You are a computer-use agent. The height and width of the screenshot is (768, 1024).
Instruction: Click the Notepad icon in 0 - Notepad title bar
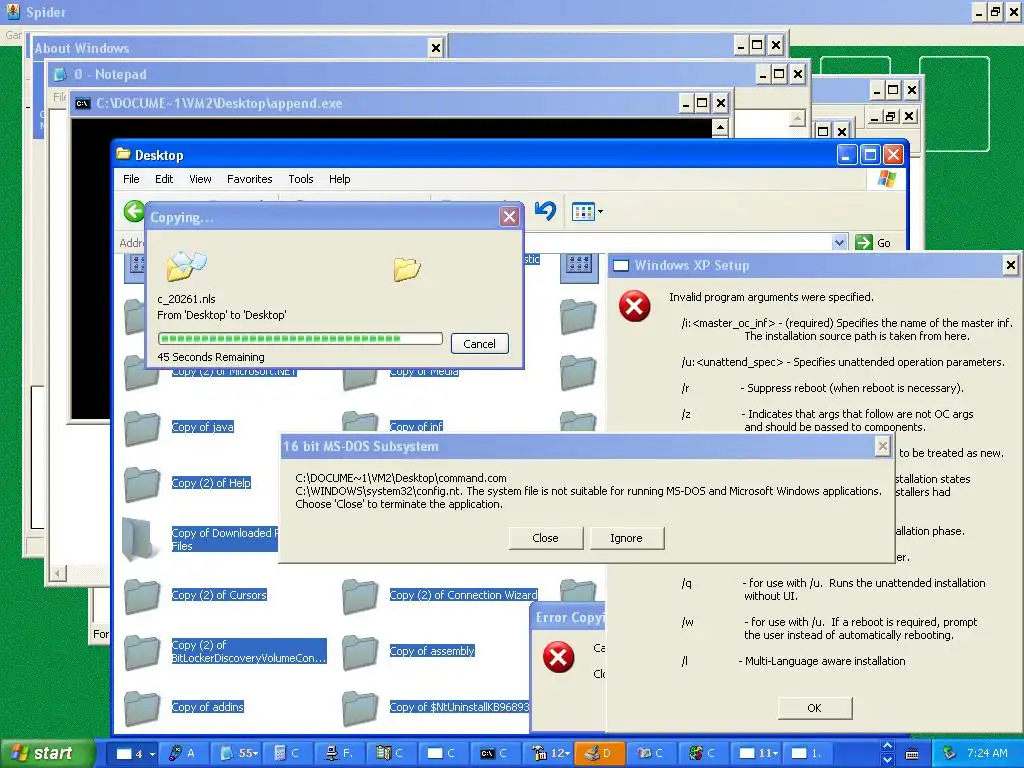tap(60, 74)
